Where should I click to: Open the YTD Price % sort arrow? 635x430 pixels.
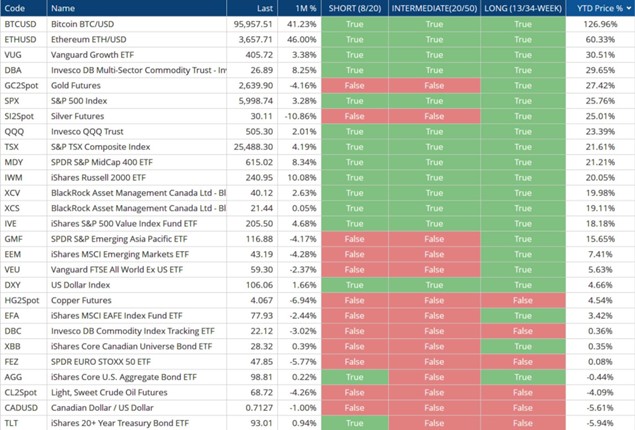point(628,8)
